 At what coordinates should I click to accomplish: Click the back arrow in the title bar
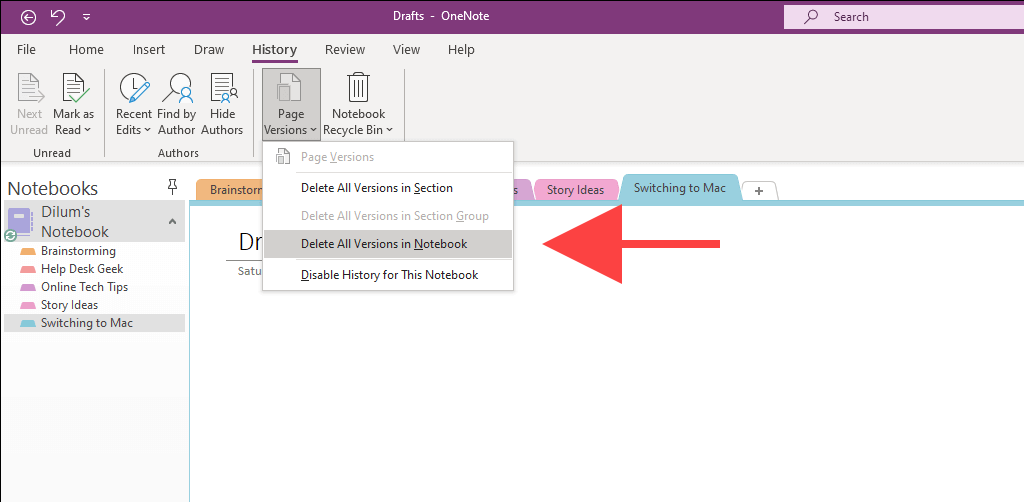pos(28,16)
